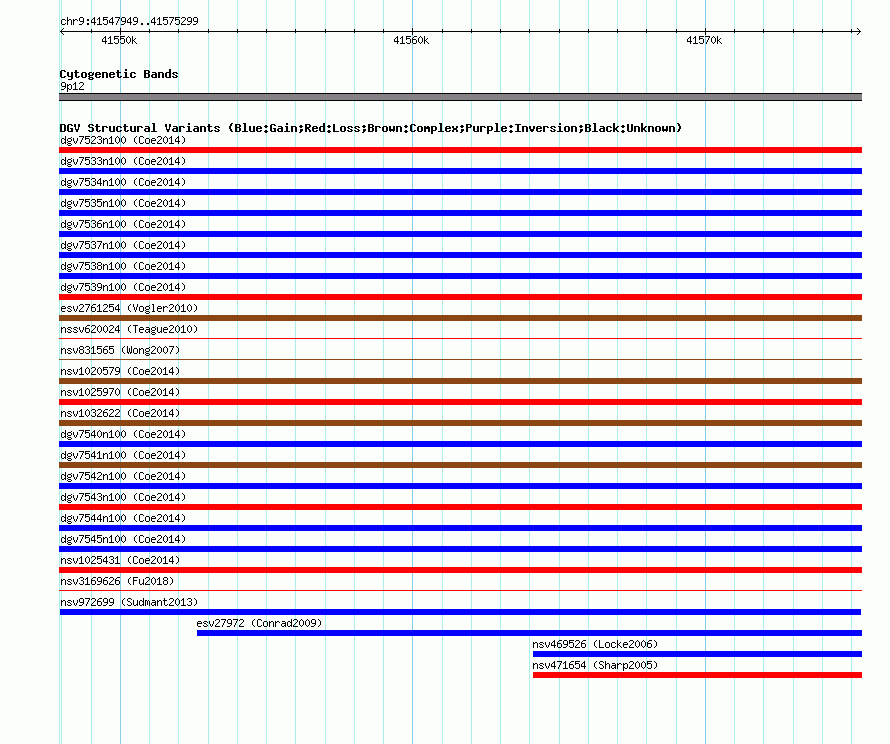Click the blue bar under esv27972
Viewport: 890px width, 744px height.
click(x=530, y=633)
